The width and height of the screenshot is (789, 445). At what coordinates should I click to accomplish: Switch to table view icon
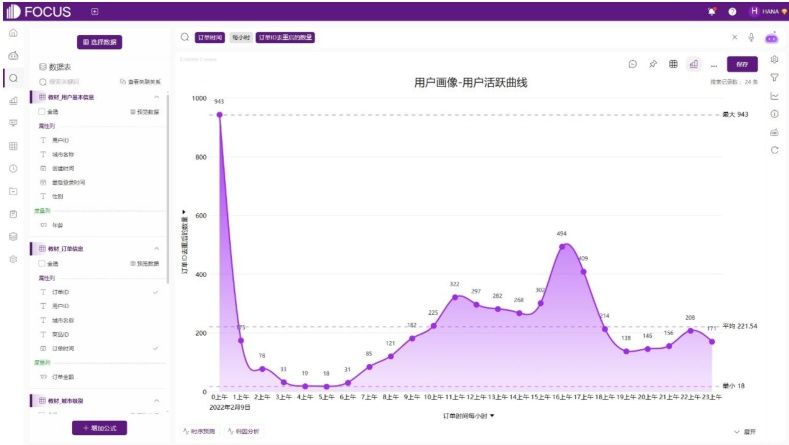pyautogui.click(x=673, y=64)
